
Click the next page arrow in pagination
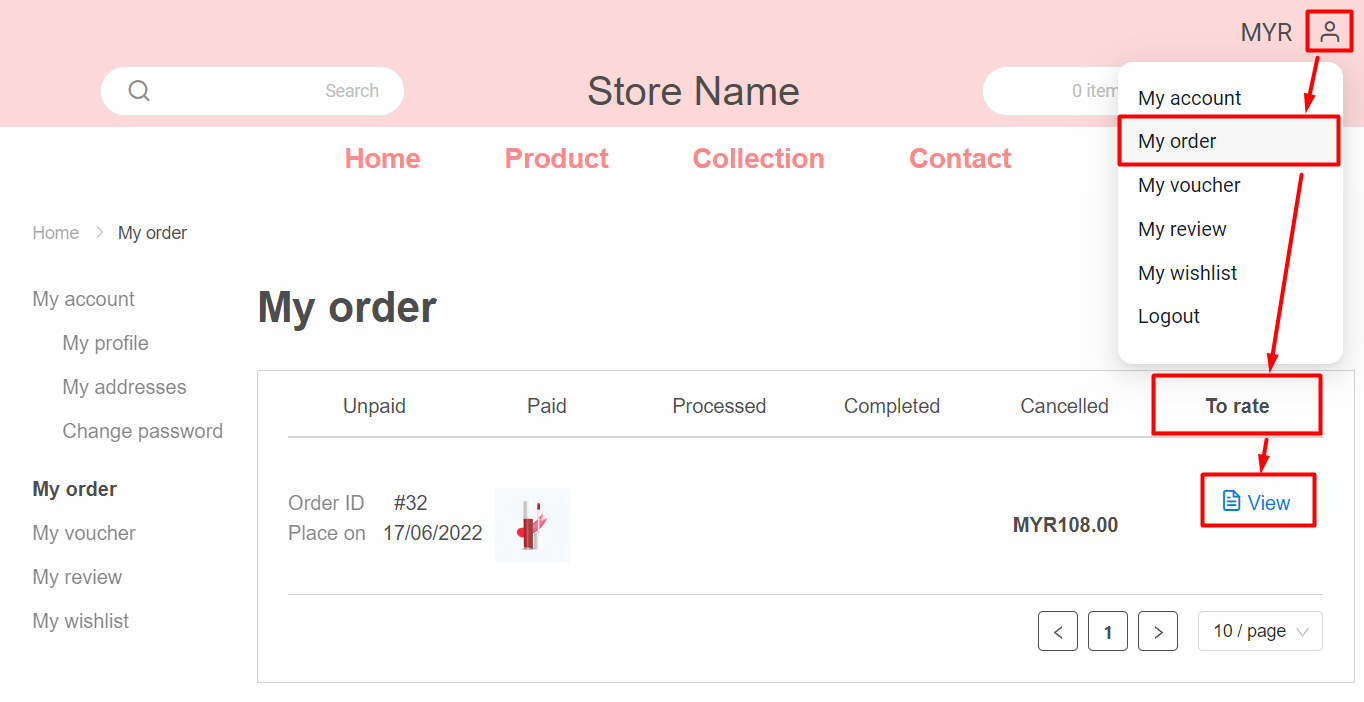pos(1157,631)
